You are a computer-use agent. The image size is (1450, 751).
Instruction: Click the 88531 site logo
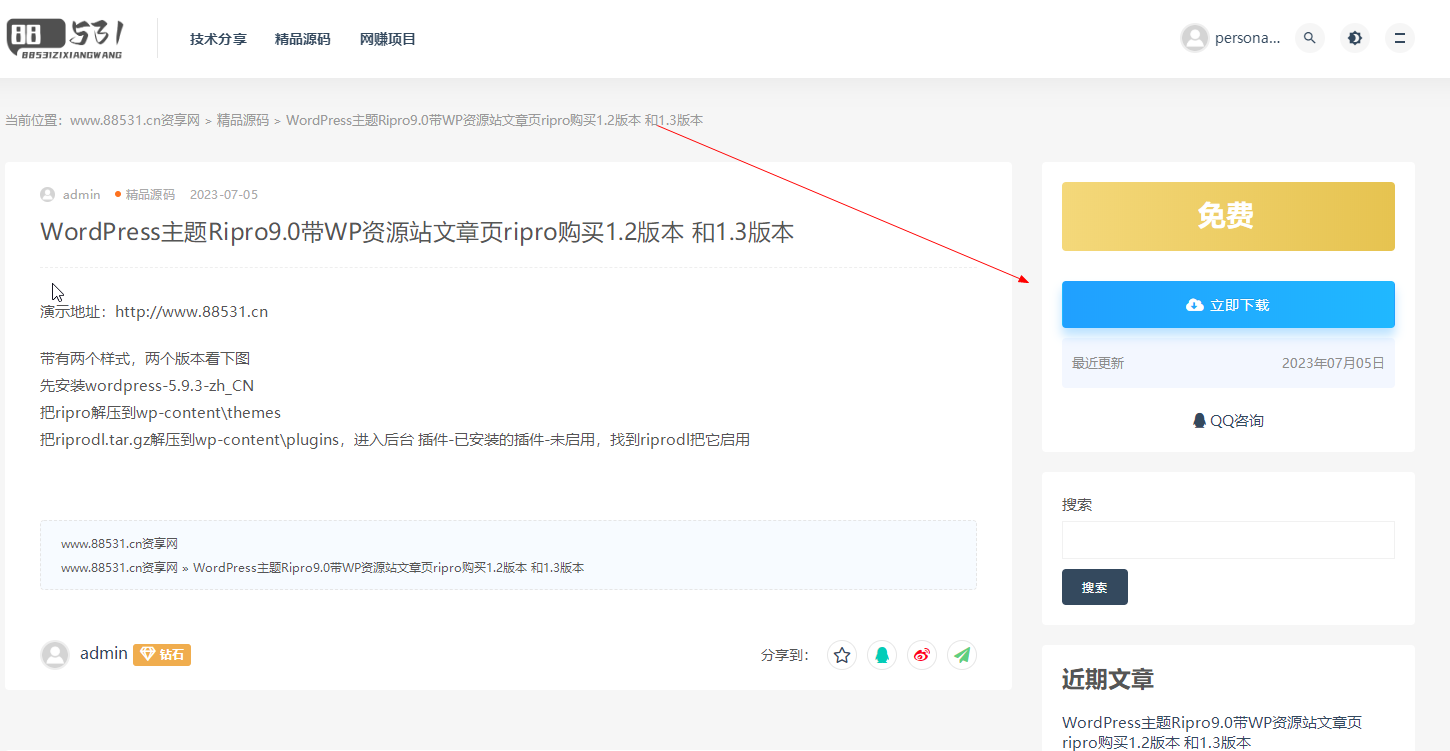pos(66,38)
